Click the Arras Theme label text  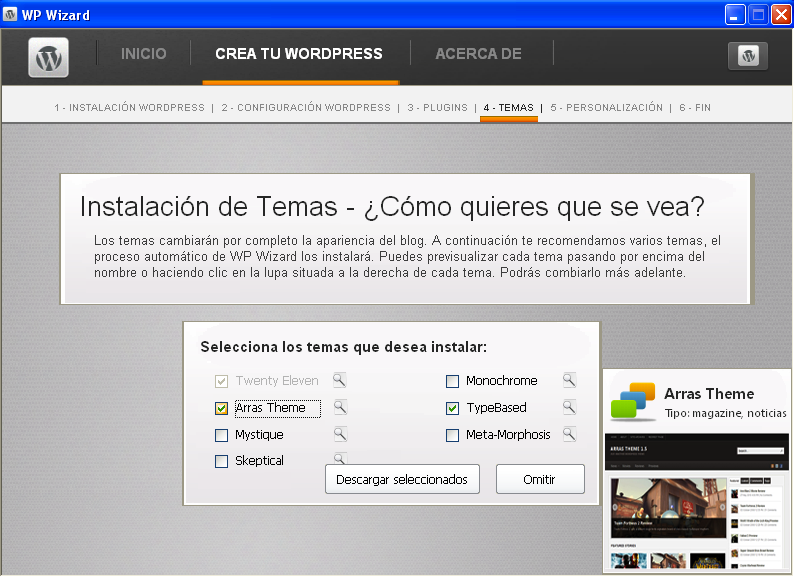click(x=270, y=408)
